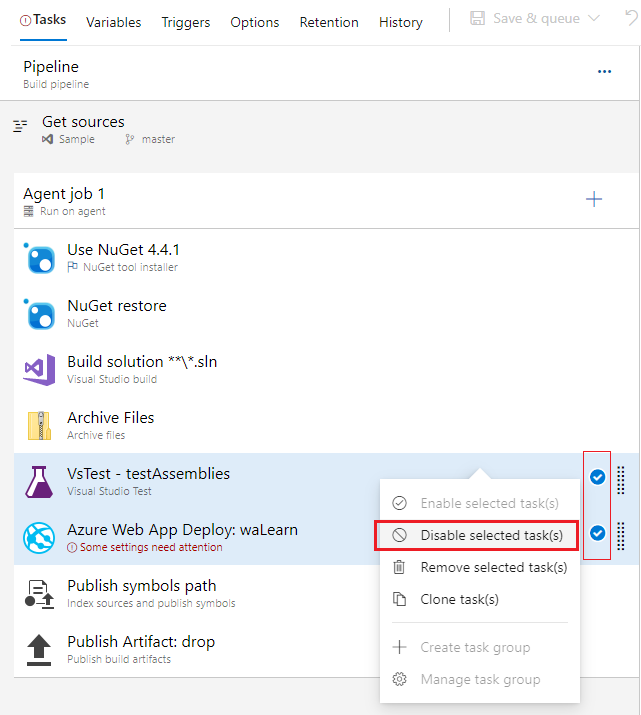Grab the drag handle on the VsTest row
Image resolution: width=641 pixels, height=715 pixels.
point(620,480)
